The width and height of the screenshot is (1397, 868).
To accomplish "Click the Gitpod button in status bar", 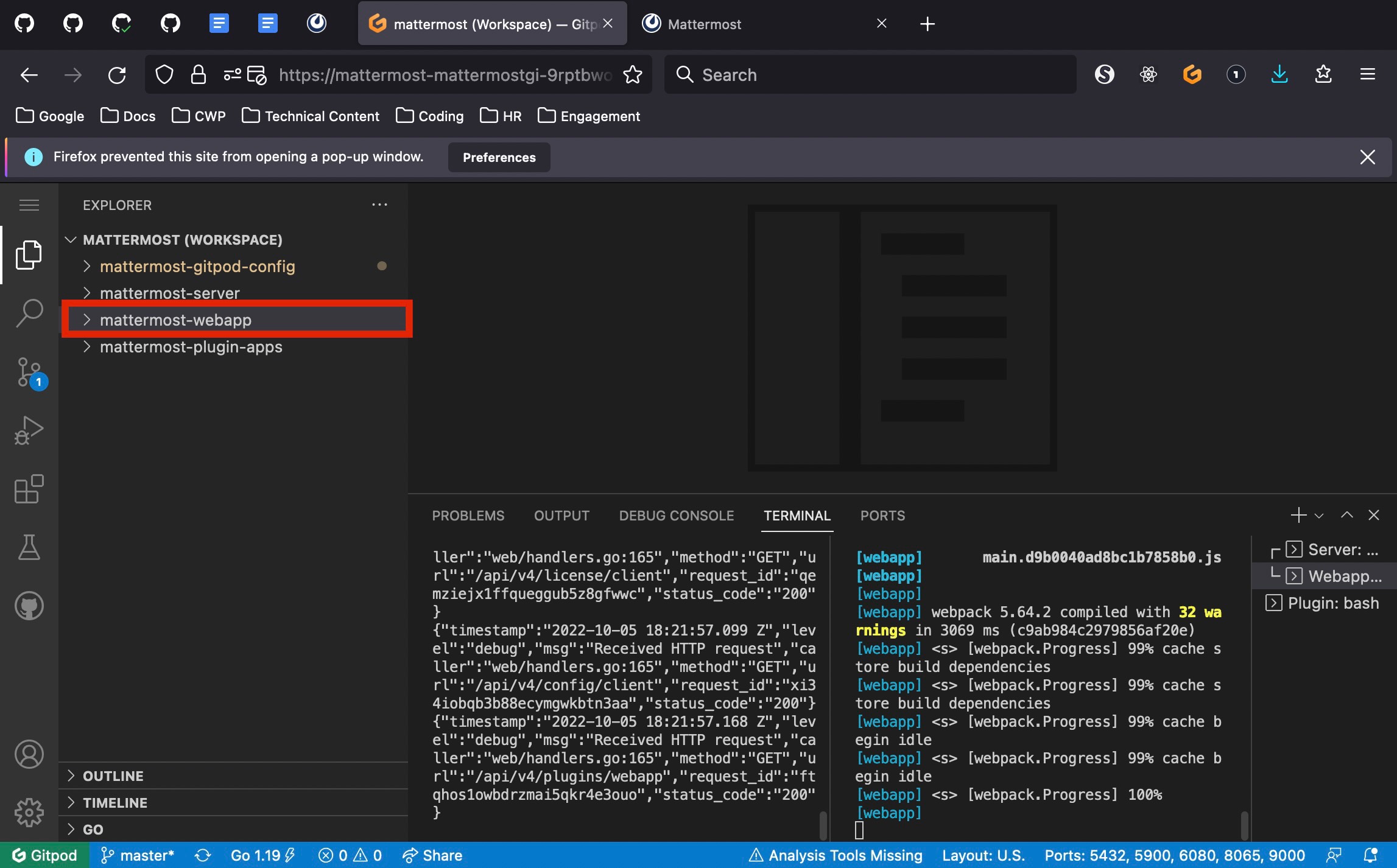I will click(x=44, y=855).
